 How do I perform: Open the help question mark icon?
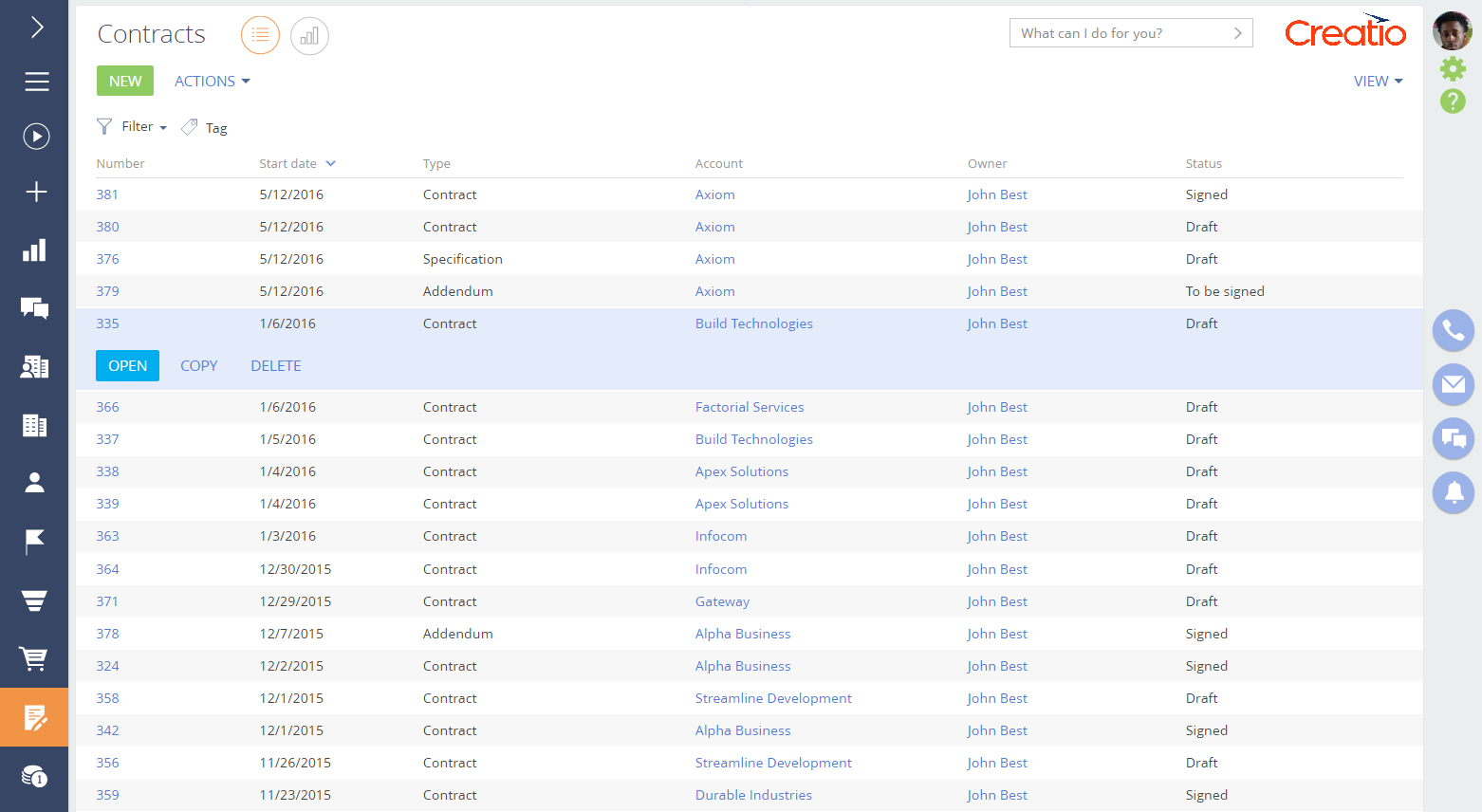click(1453, 101)
